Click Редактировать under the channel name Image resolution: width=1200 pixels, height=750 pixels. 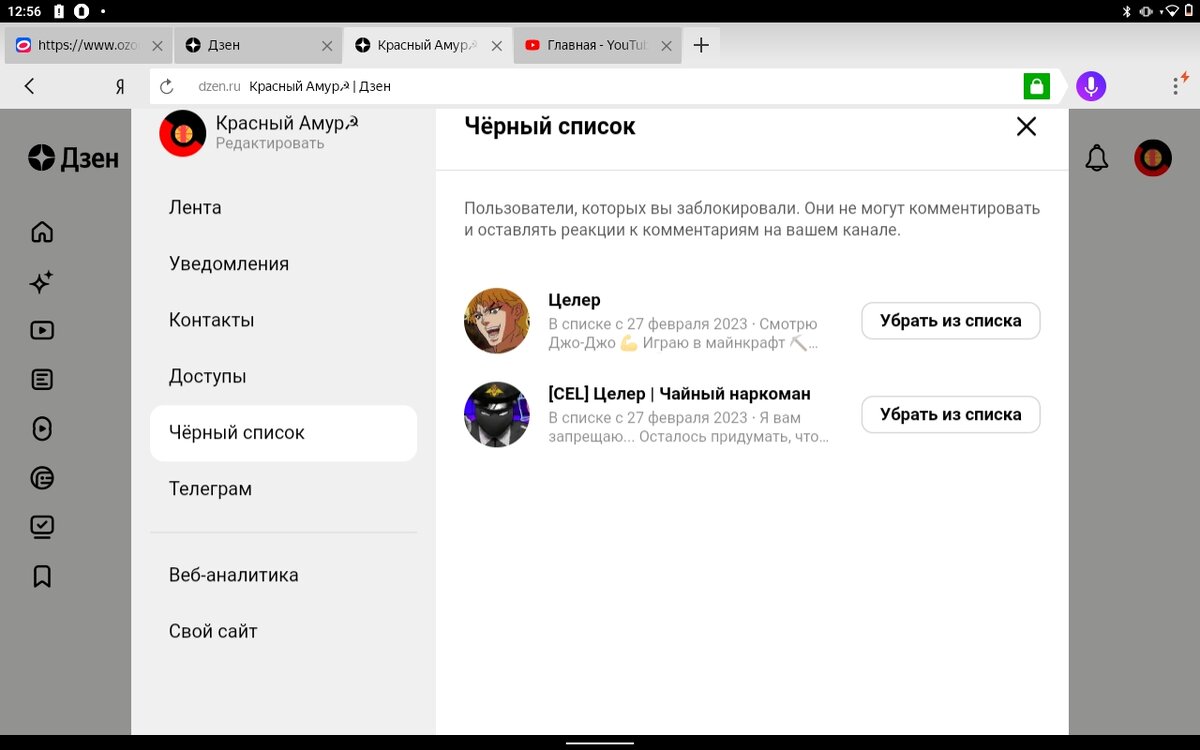pyautogui.click(x=270, y=142)
